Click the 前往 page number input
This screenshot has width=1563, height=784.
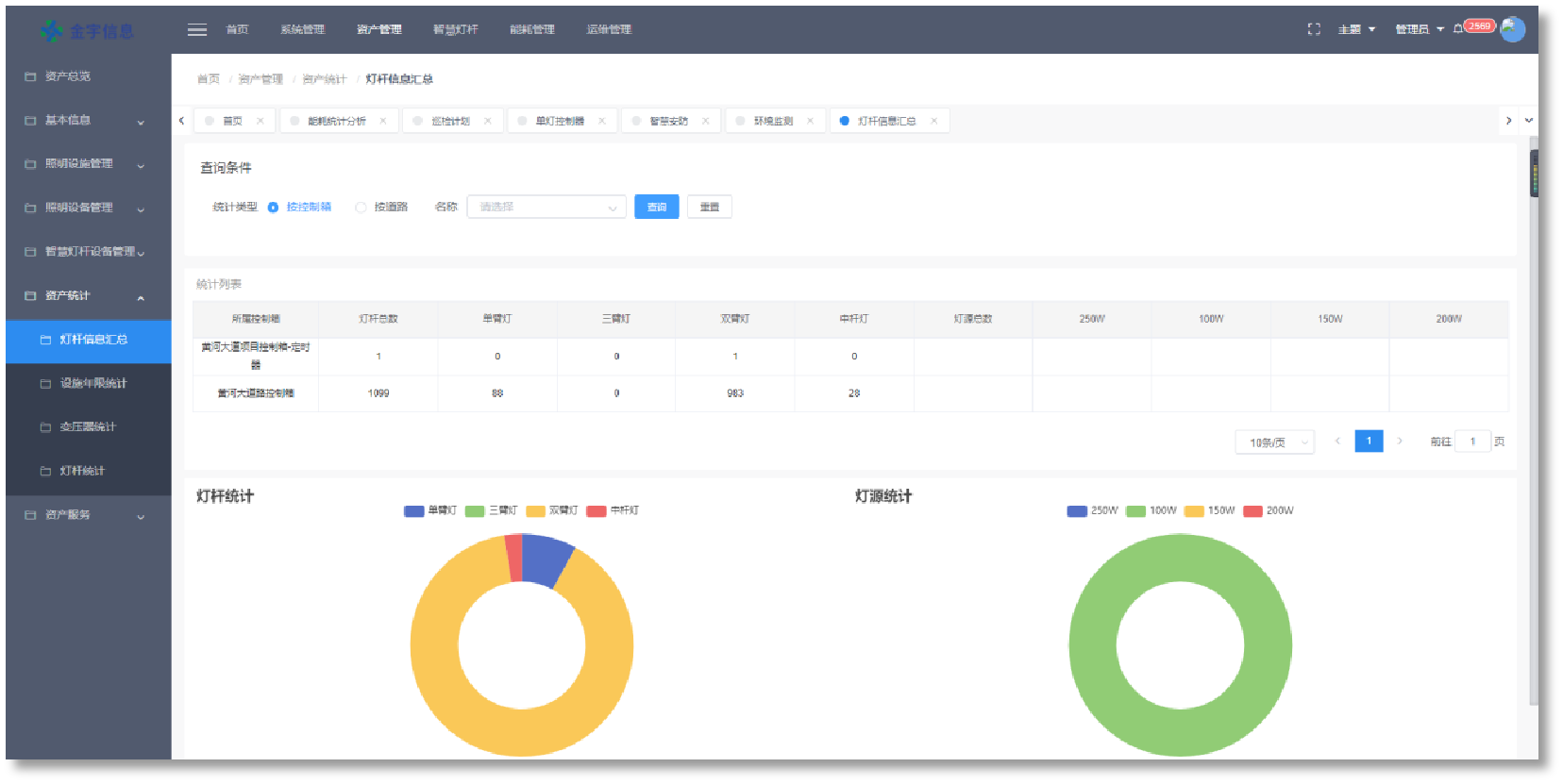(1472, 442)
